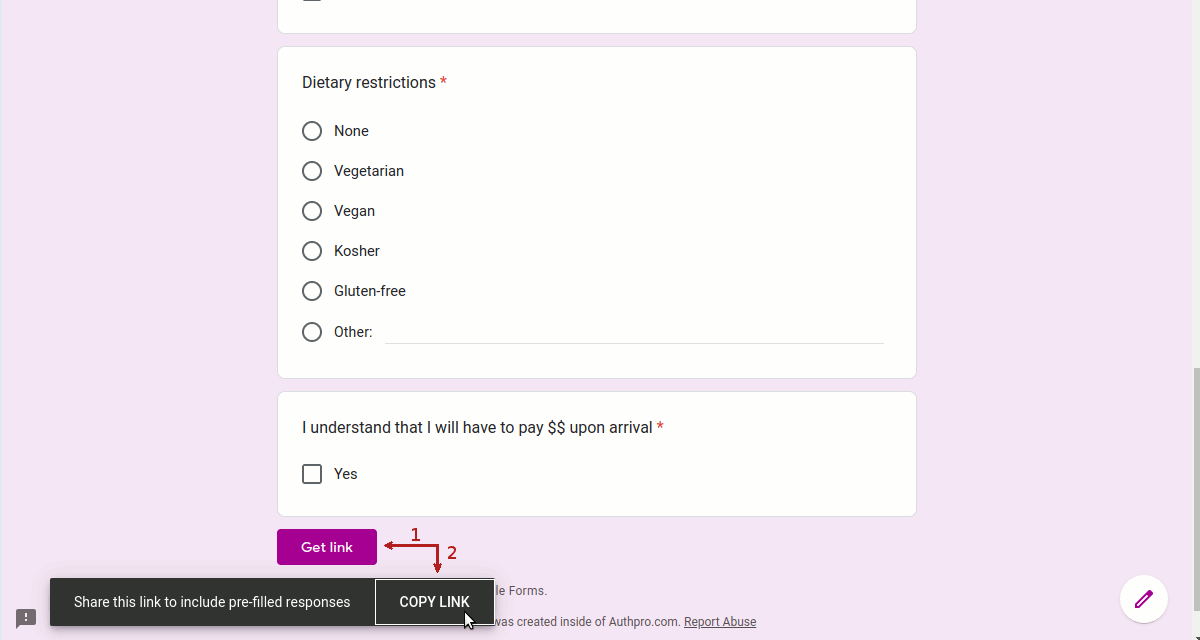The width and height of the screenshot is (1200, 640).
Task: Click the page's vertical scrollbar thumb
Action: pyautogui.click(x=1195, y=500)
